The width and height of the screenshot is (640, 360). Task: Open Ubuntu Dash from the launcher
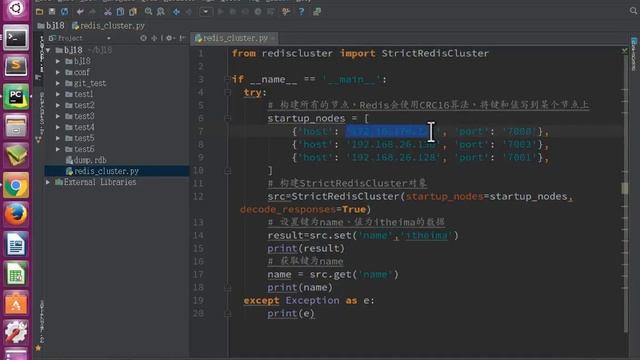point(16,9)
